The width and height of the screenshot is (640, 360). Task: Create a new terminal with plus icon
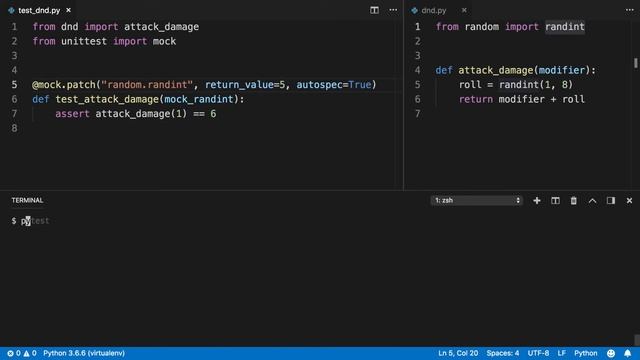(x=537, y=200)
